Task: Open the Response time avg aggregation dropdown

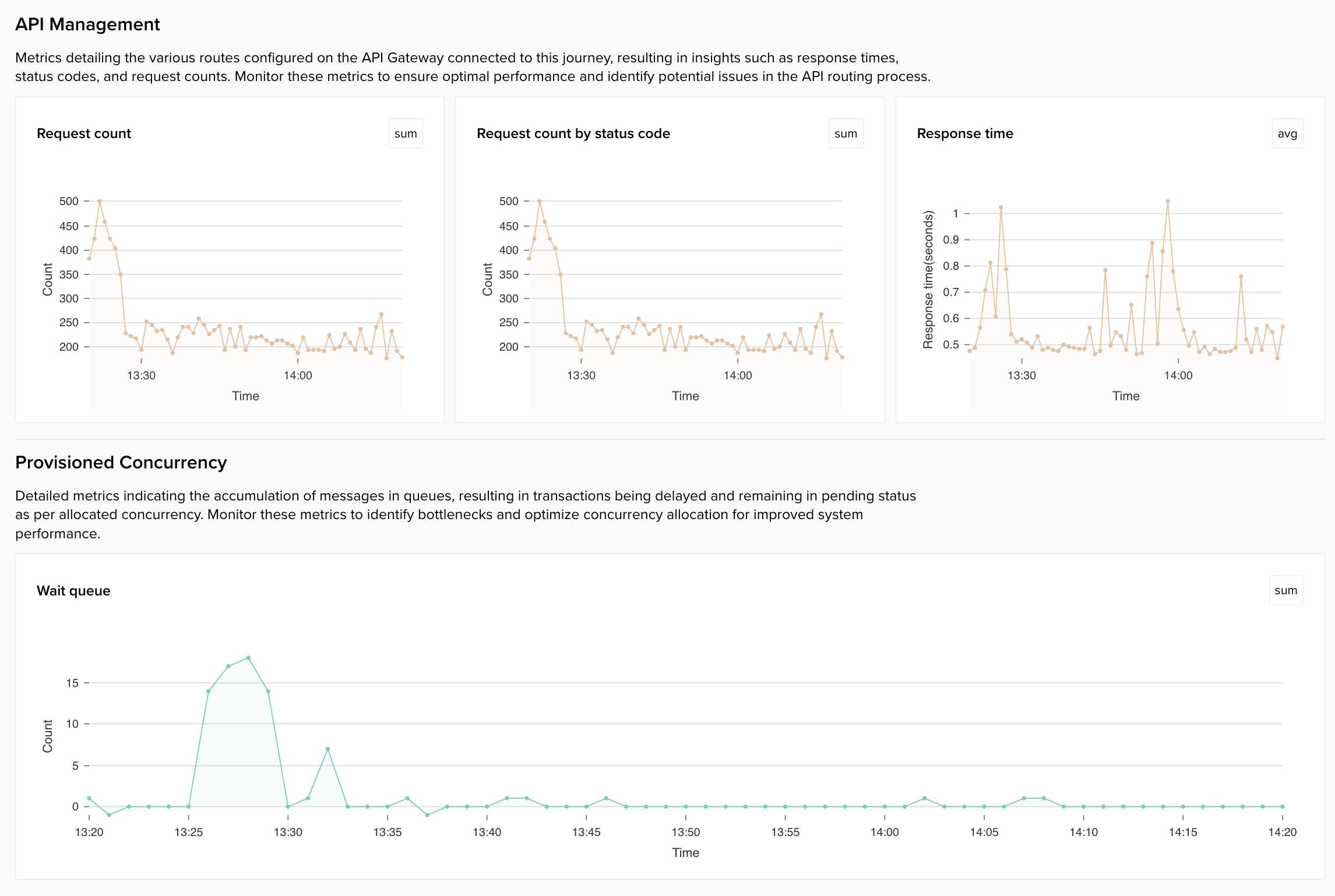Action: tap(1287, 133)
